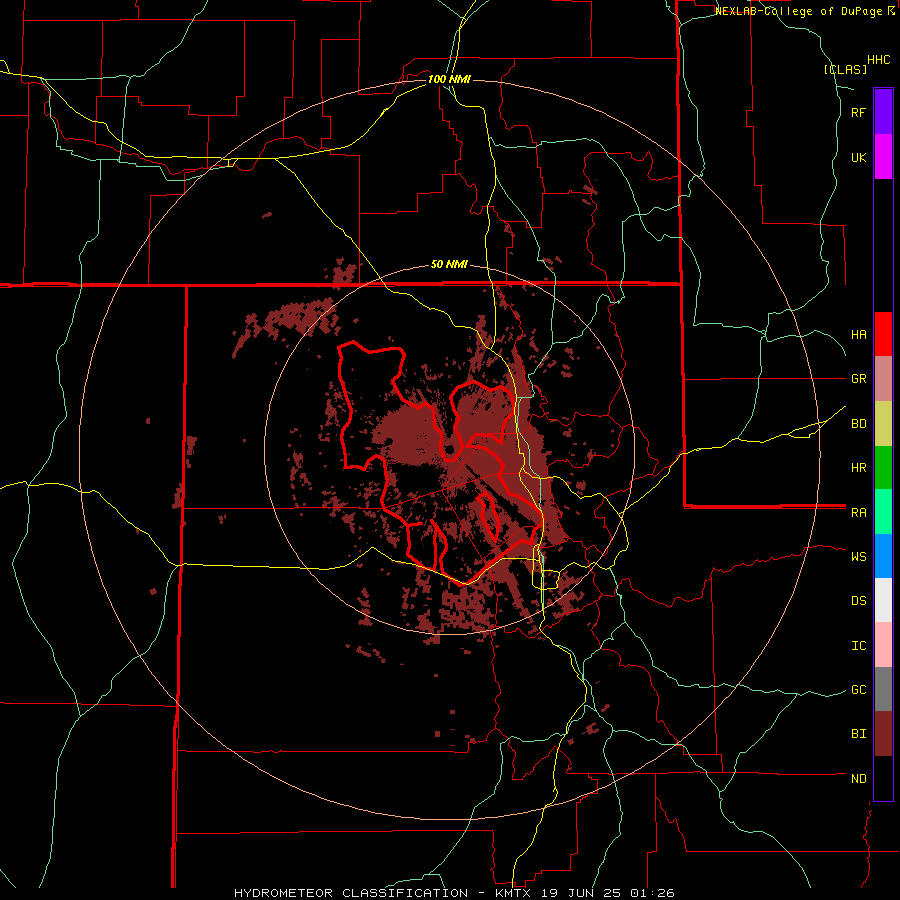
Task: Click the 01:26 timestamp
Action: (651, 893)
